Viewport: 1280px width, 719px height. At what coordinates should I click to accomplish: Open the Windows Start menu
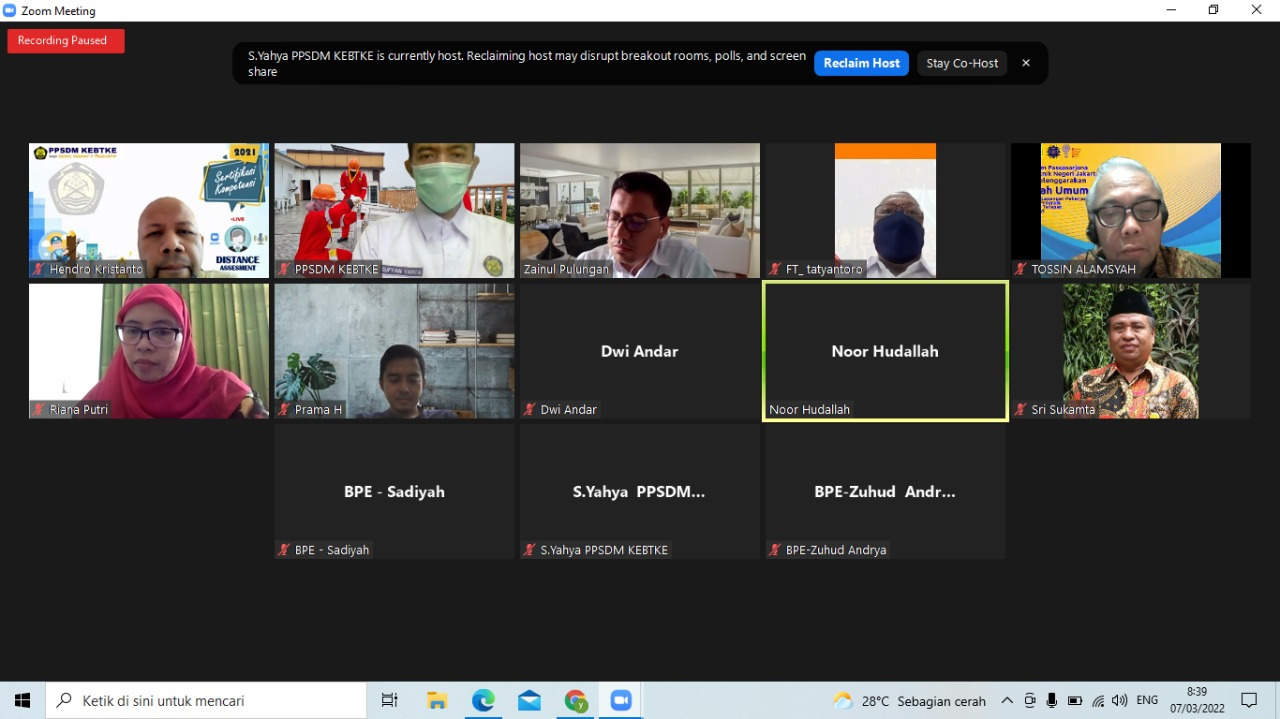22,700
